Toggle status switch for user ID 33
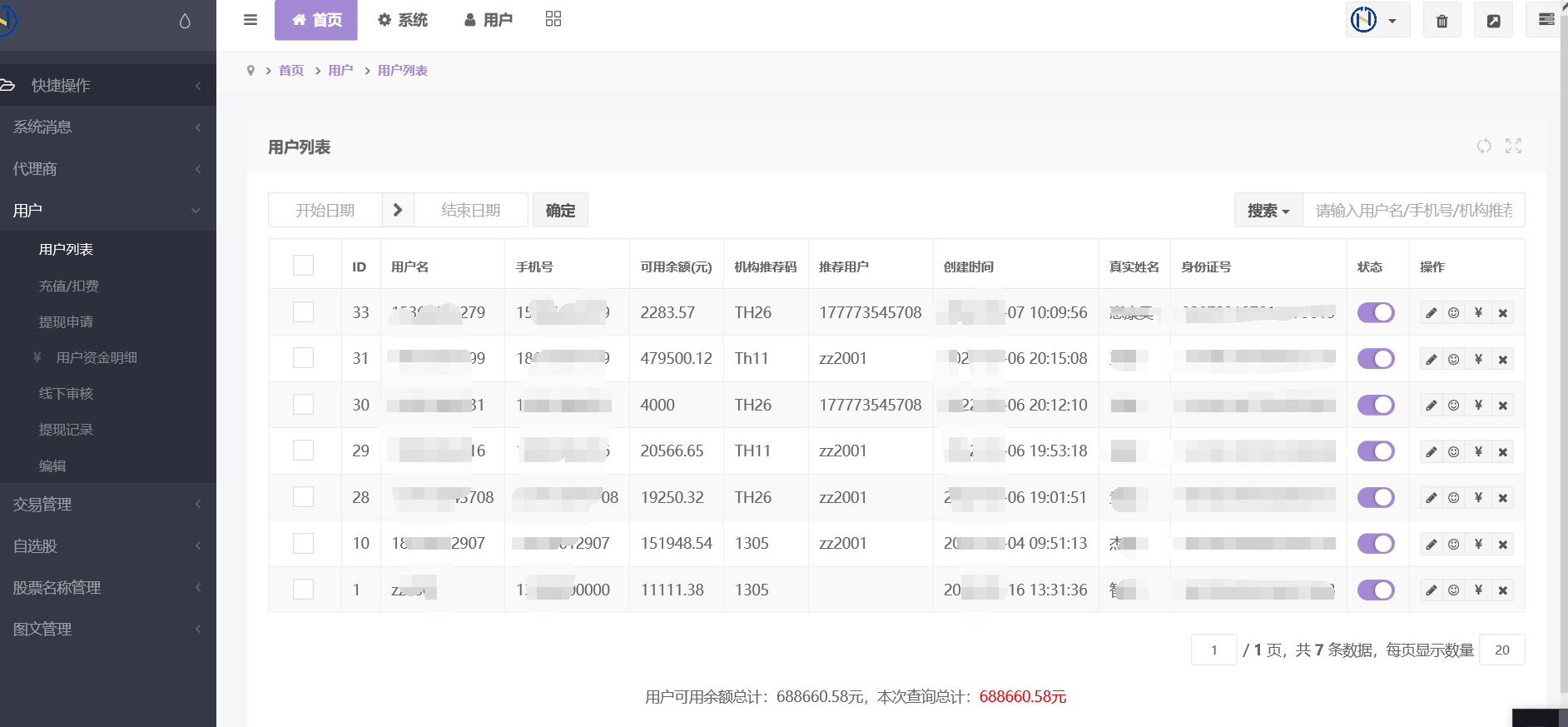Viewport: 1568px width, 727px height. point(1376,312)
